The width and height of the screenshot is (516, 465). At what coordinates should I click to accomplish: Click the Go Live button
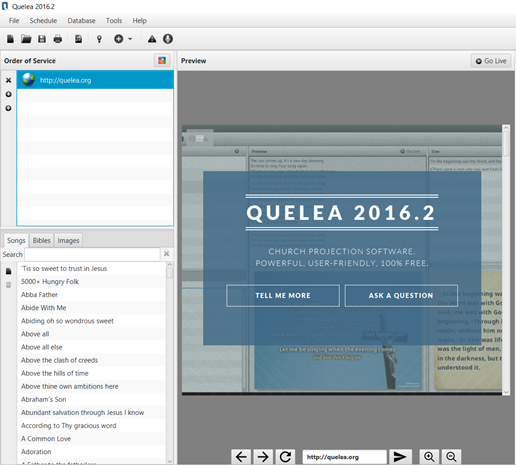pyautogui.click(x=491, y=61)
